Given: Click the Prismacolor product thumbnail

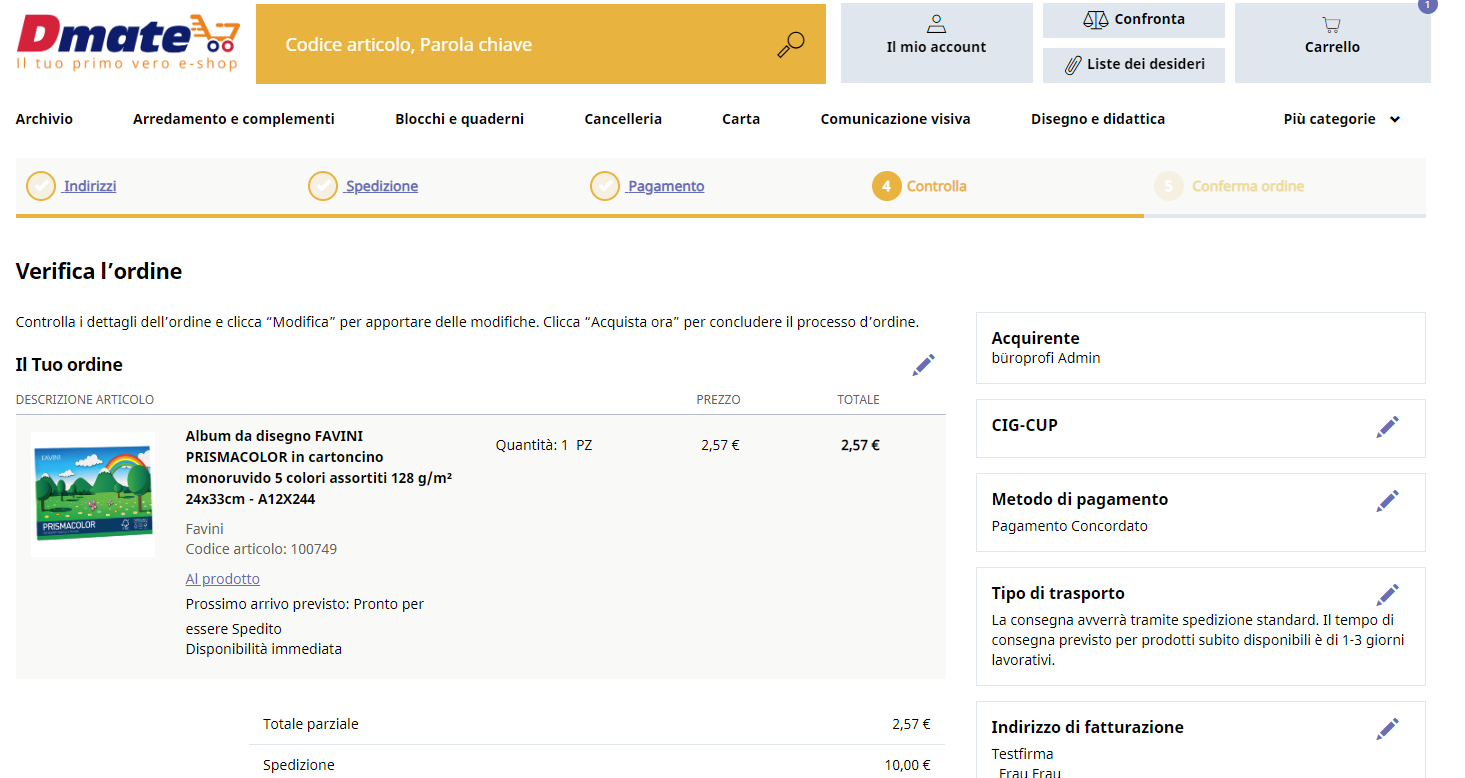Looking at the screenshot, I should (93, 495).
